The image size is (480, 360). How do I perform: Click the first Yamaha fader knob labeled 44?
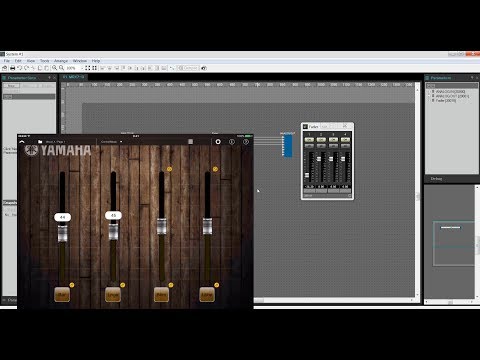(x=63, y=233)
